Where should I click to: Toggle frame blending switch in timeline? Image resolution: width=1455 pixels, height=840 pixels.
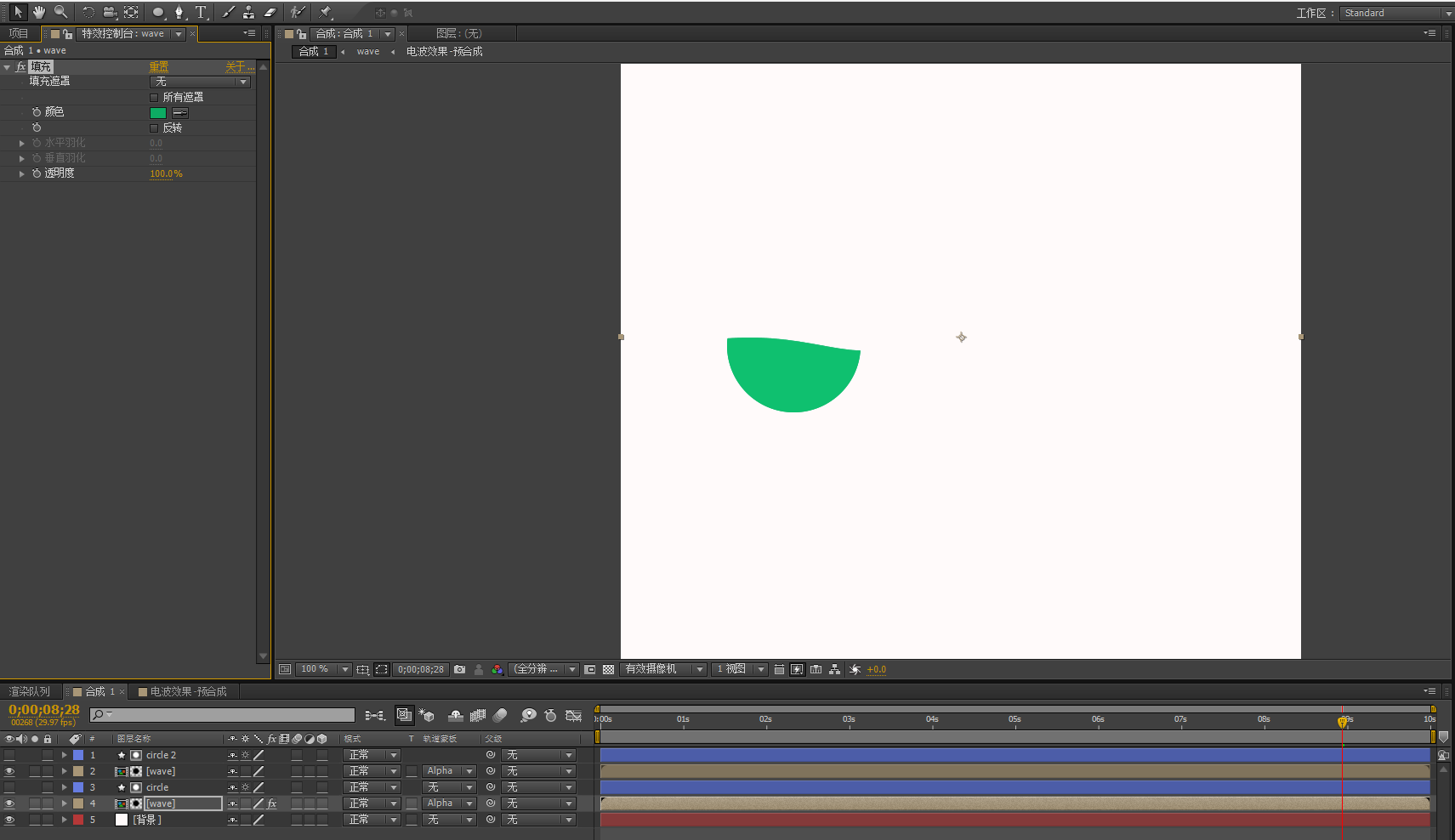click(x=478, y=716)
